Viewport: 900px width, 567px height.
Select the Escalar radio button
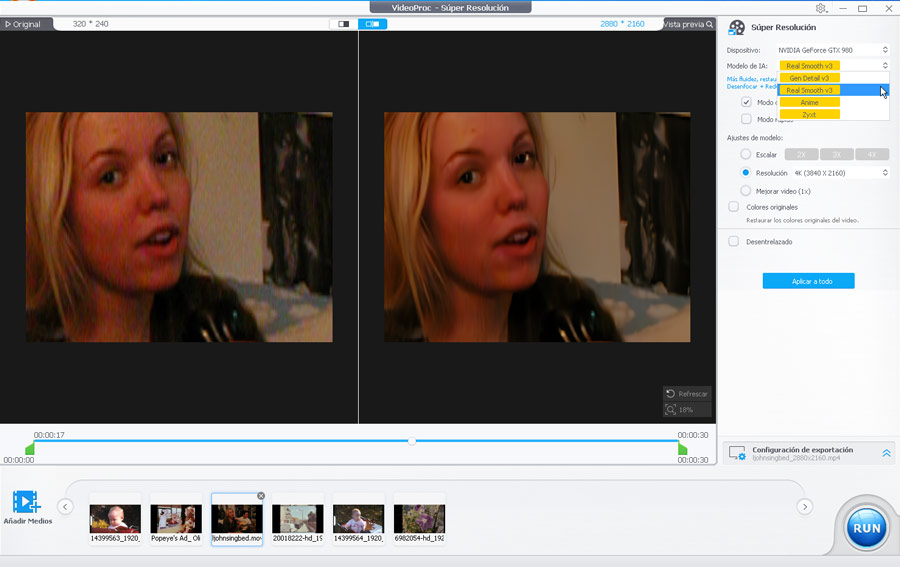click(x=746, y=154)
